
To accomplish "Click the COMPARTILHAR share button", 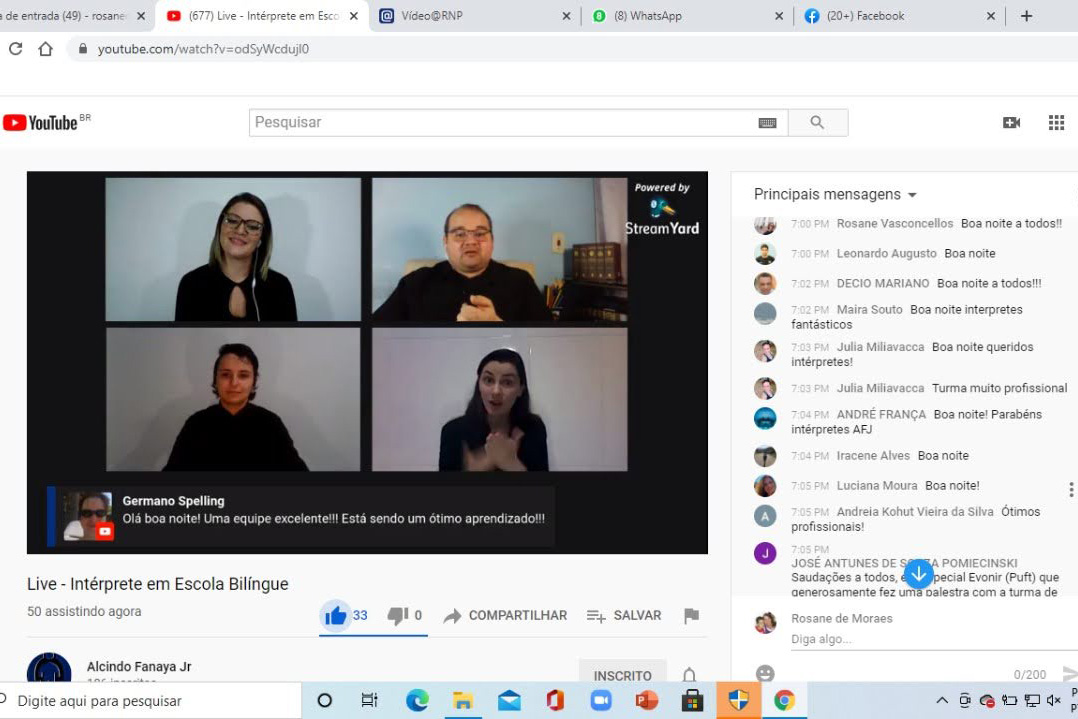I will point(505,615).
